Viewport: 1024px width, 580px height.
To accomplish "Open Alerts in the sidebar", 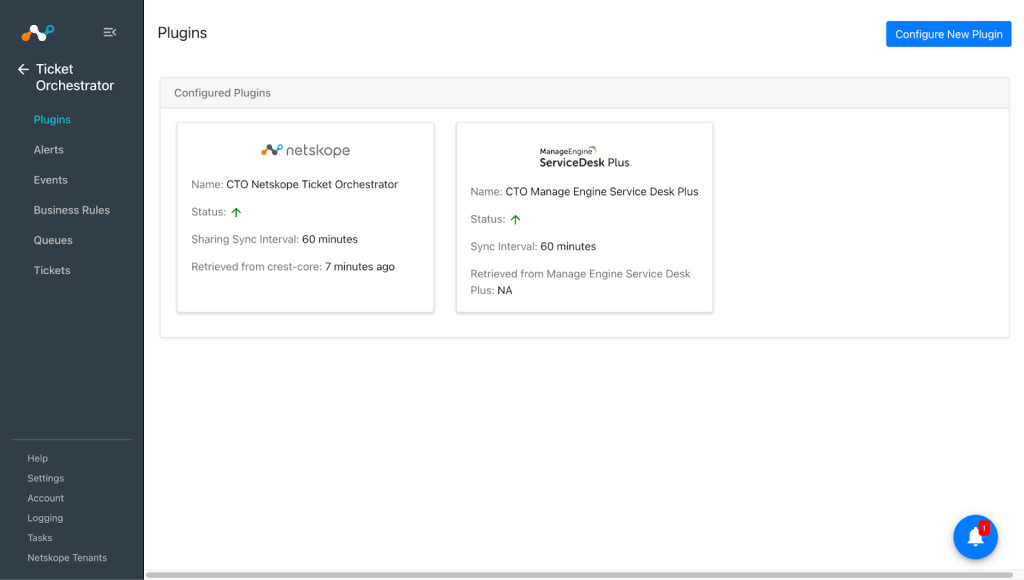I will (48, 150).
